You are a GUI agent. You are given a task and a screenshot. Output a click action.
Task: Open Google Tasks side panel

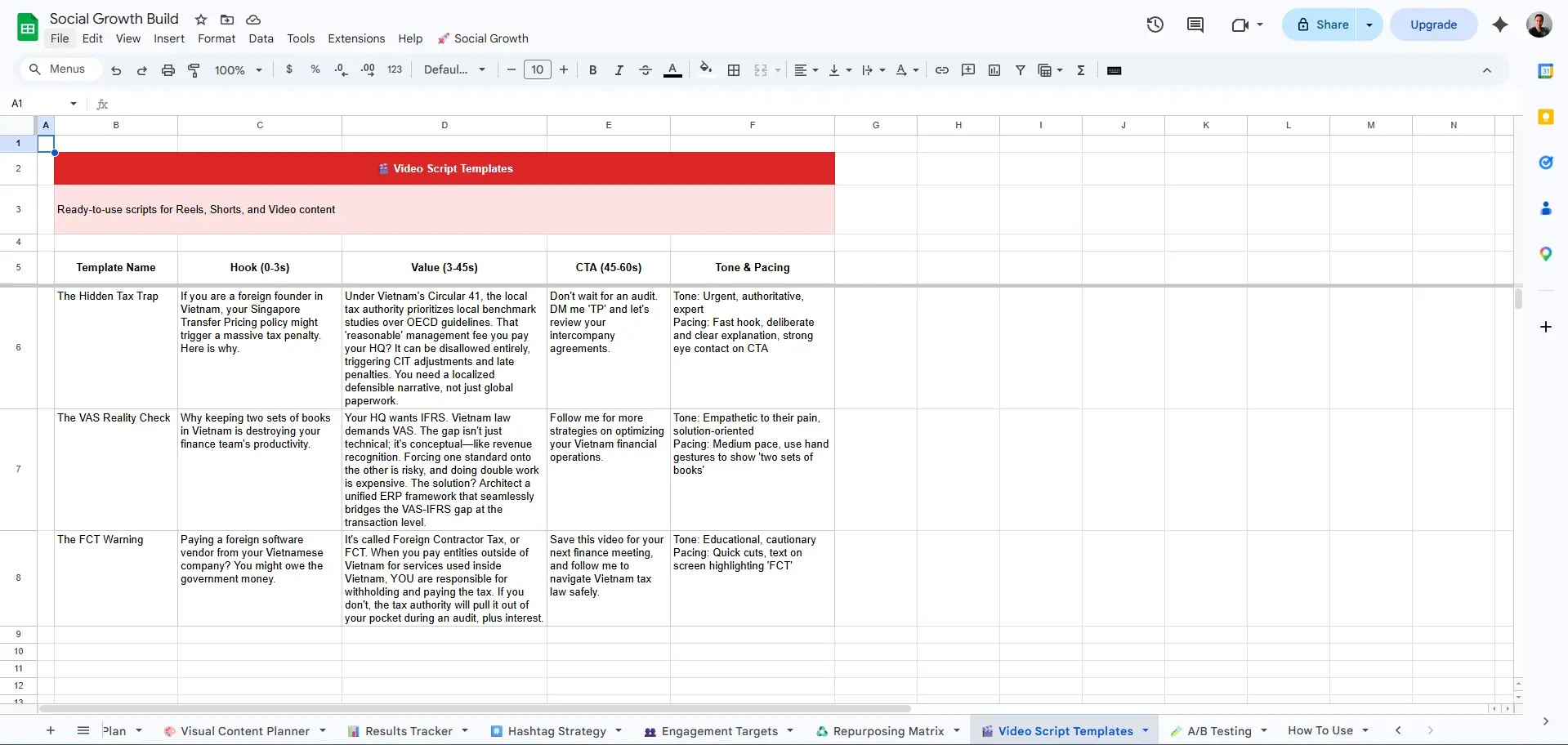point(1546,163)
